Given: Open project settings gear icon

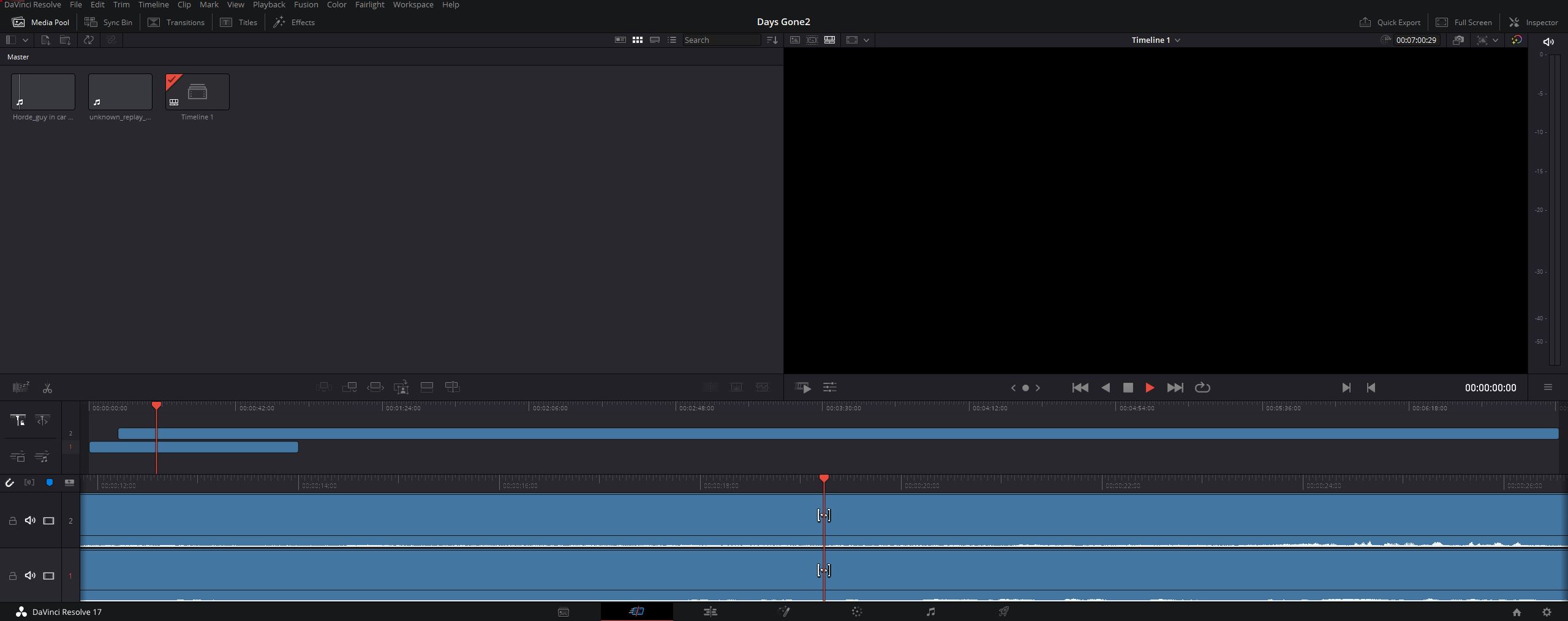Looking at the screenshot, I should [x=1547, y=612].
